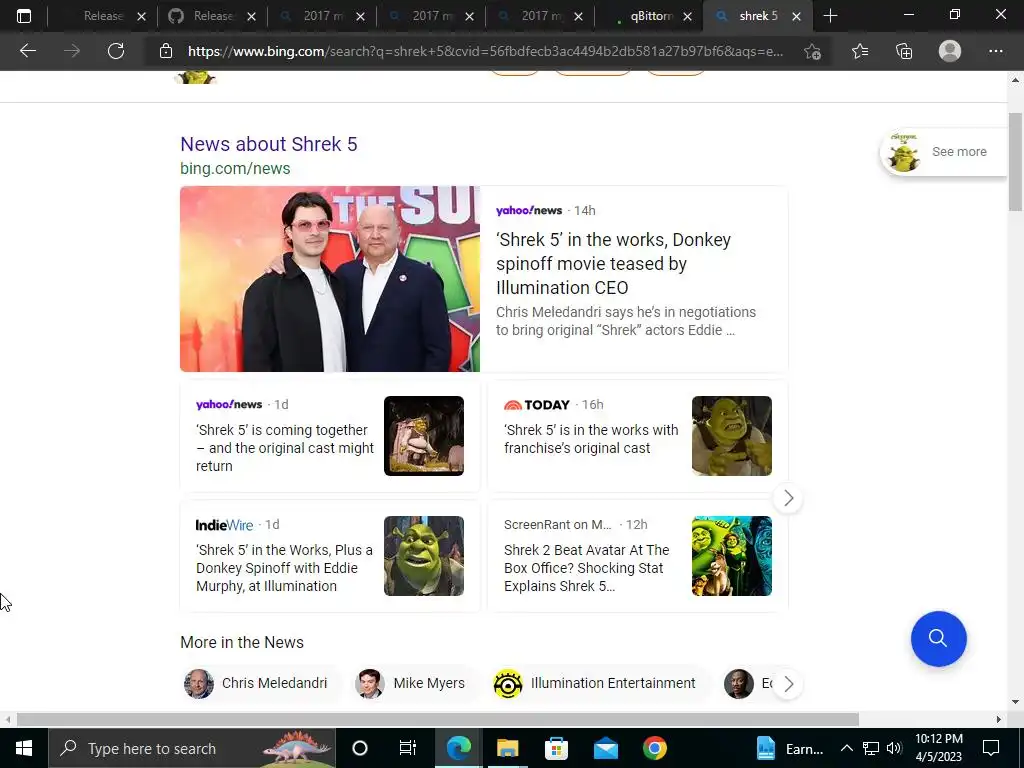
Task: View site info via the lock icon
Action: 166,51
